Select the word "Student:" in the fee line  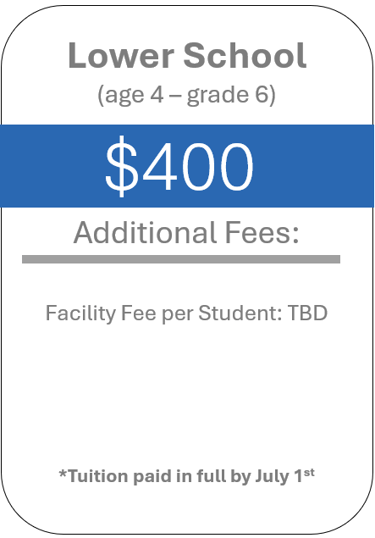240,313
